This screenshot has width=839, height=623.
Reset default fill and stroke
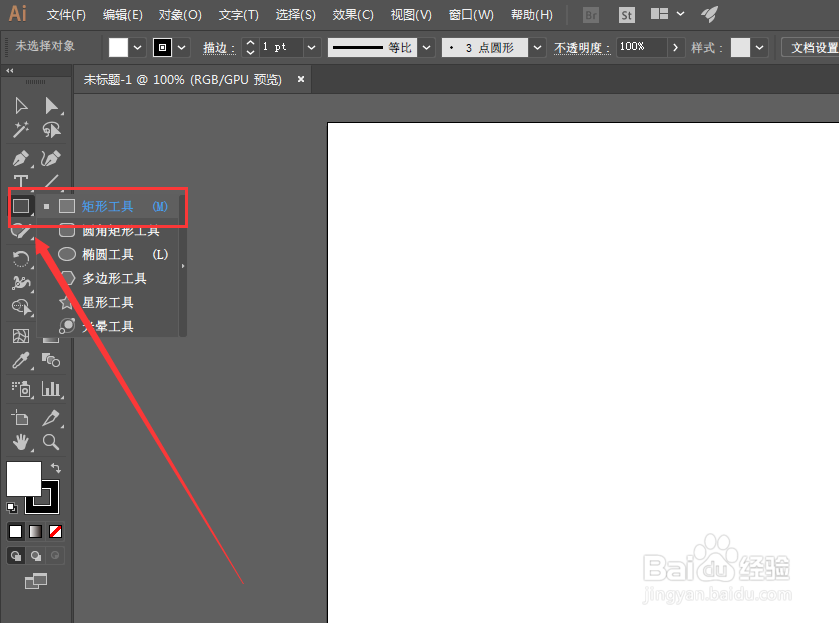(x=12, y=507)
